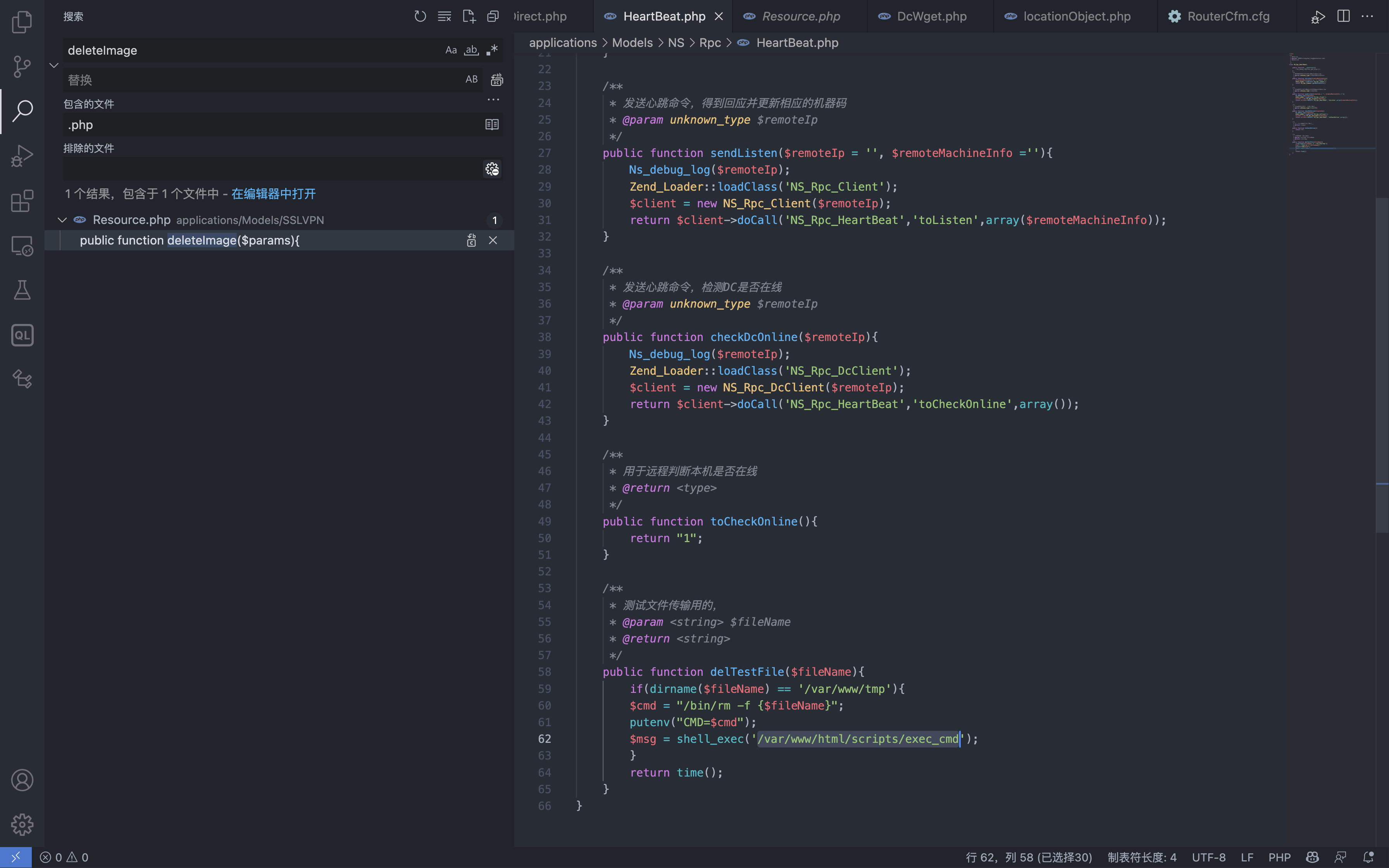1389x868 pixels.
Task: Open the CodeQL view icon
Action: [x=22, y=335]
